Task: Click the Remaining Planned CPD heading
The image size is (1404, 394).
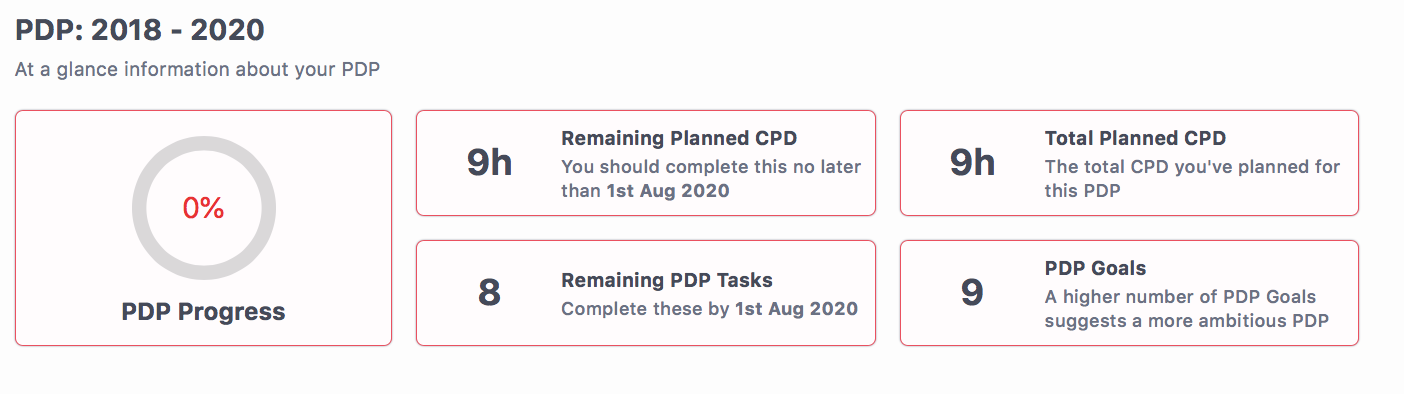Action: pyautogui.click(x=679, y=139)
